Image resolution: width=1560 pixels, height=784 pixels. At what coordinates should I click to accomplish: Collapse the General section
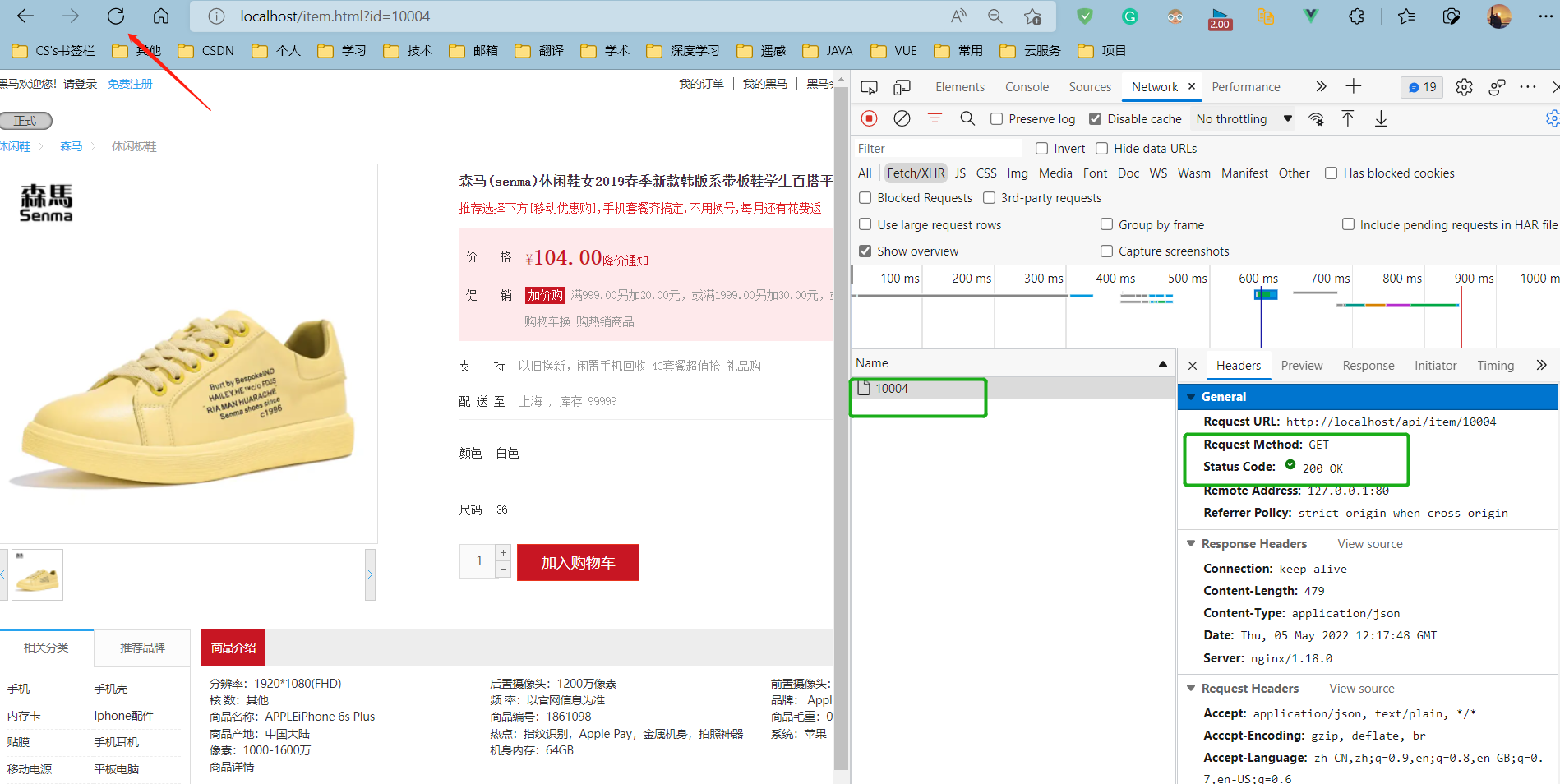click(x=1191, y=397)
